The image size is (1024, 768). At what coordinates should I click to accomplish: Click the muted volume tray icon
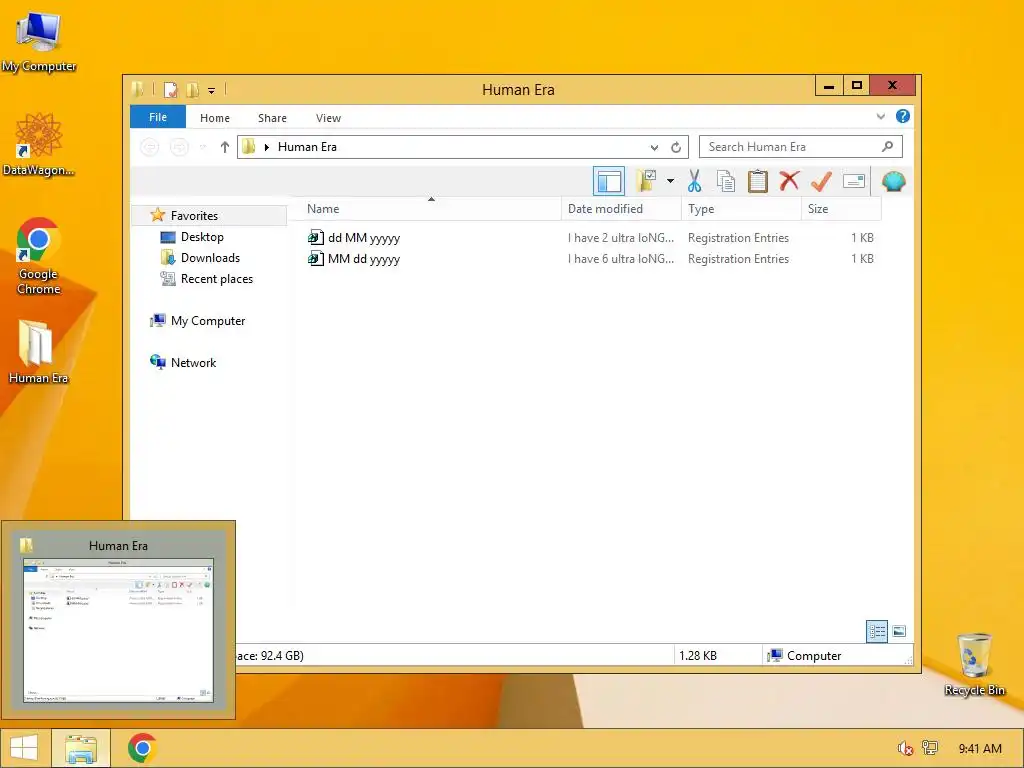pos(905,748)
